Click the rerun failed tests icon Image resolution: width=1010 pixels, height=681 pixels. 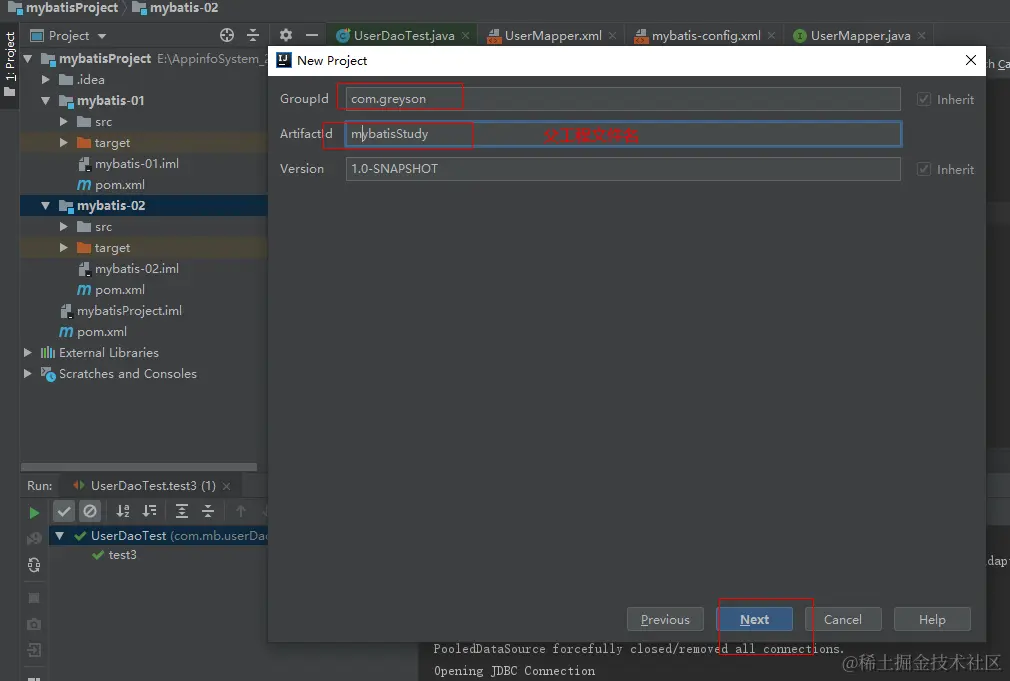coord(34,539)
